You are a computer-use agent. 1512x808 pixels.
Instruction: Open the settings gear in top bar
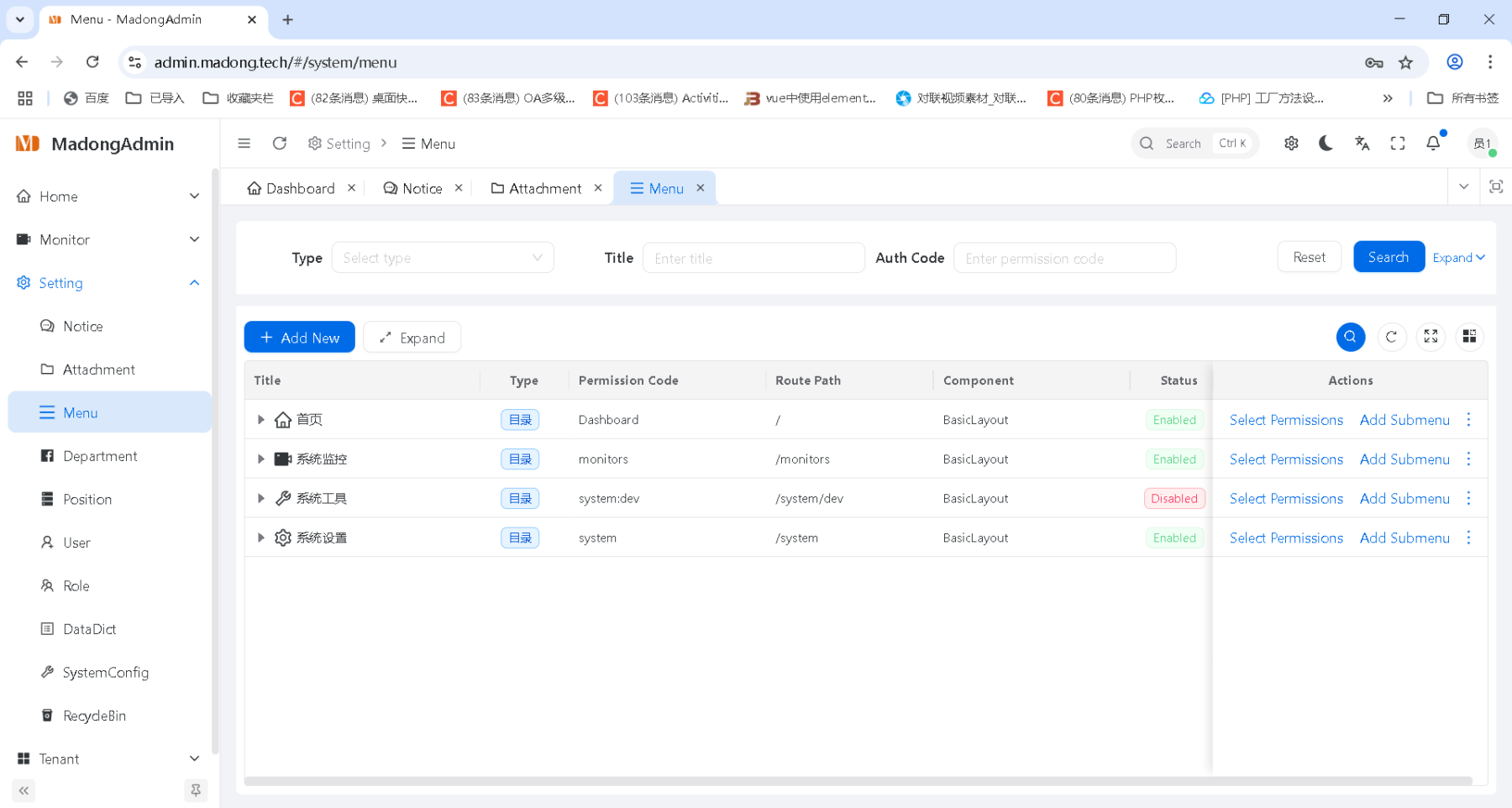(1291, 144)
